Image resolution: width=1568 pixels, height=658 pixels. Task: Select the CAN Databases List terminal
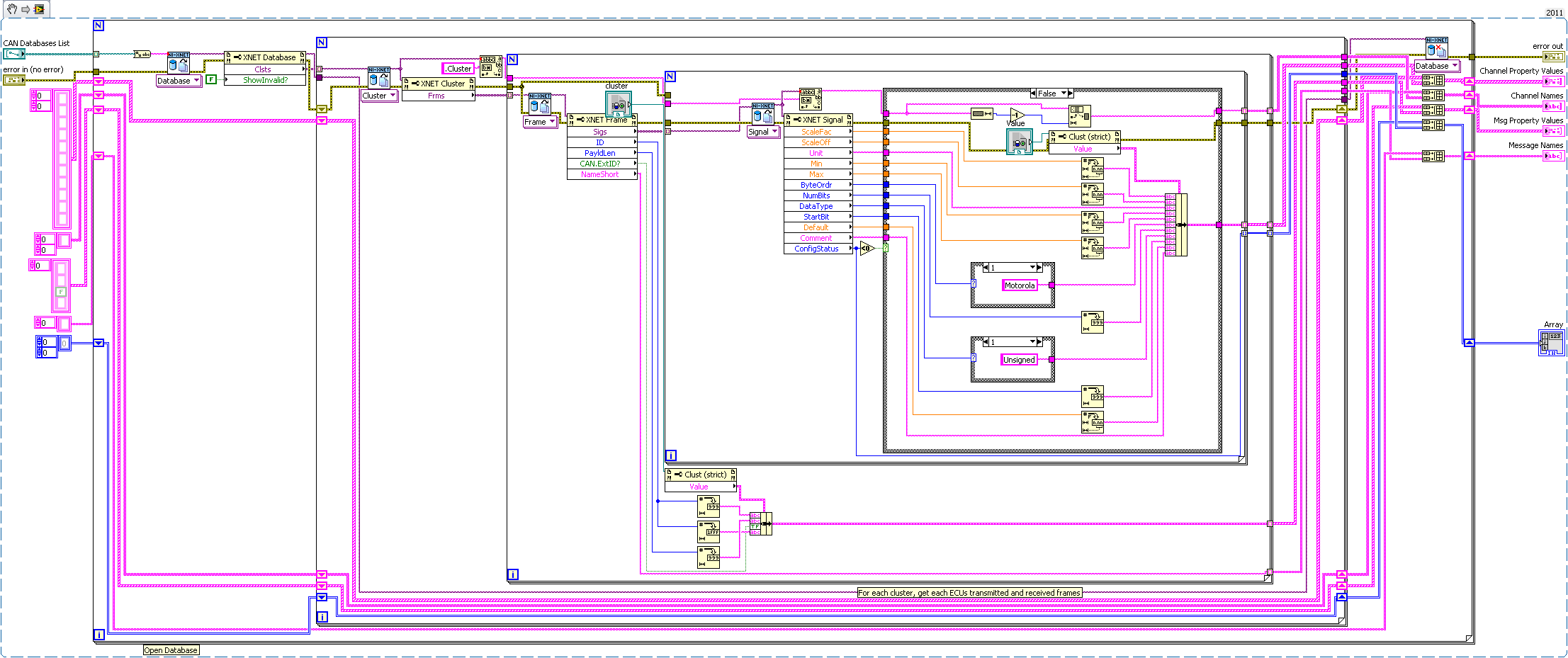(x=14, y=54)
